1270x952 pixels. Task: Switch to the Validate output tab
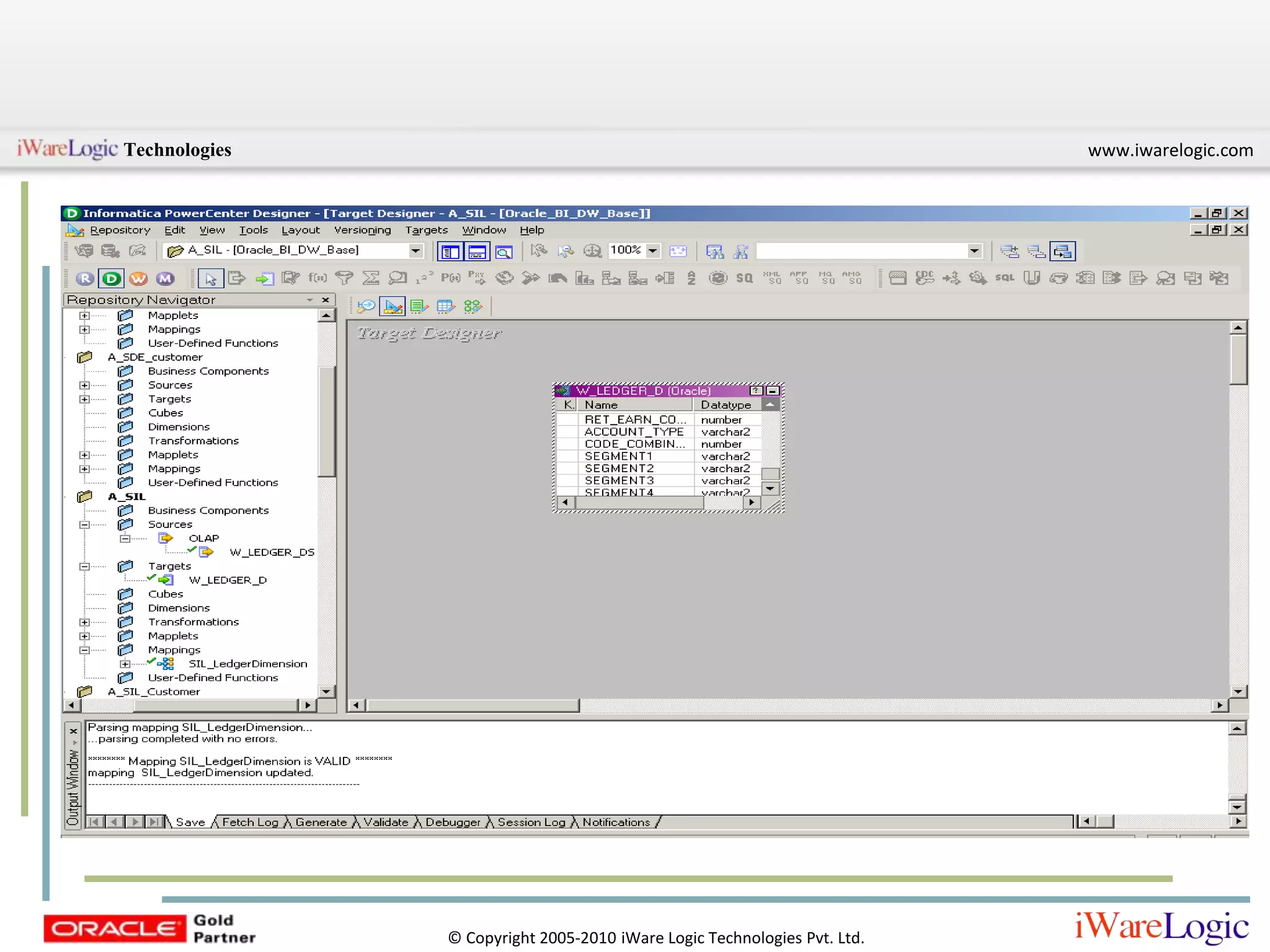click(x=385, y=822)
